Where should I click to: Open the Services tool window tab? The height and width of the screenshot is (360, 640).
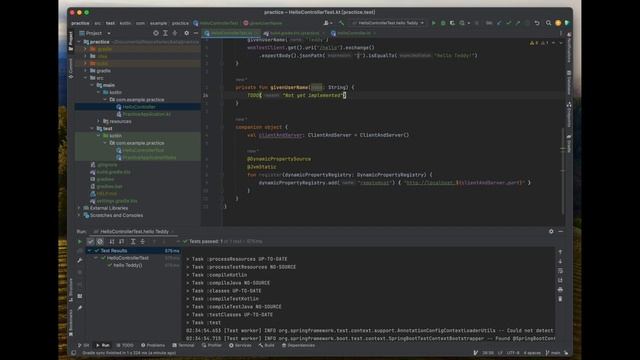240,345
